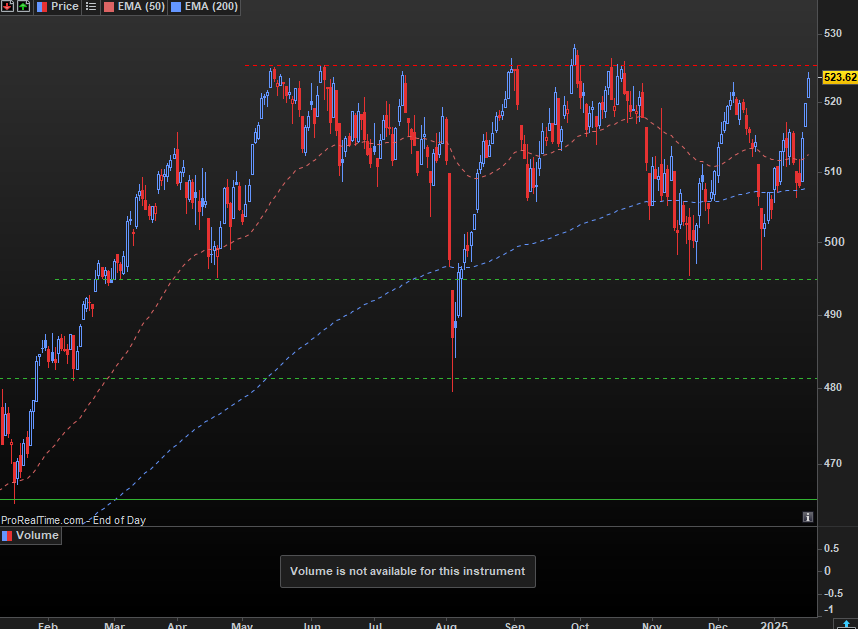Click the green up-arrow document icon
Screen dimensions: 858x629
coord(24,7)
